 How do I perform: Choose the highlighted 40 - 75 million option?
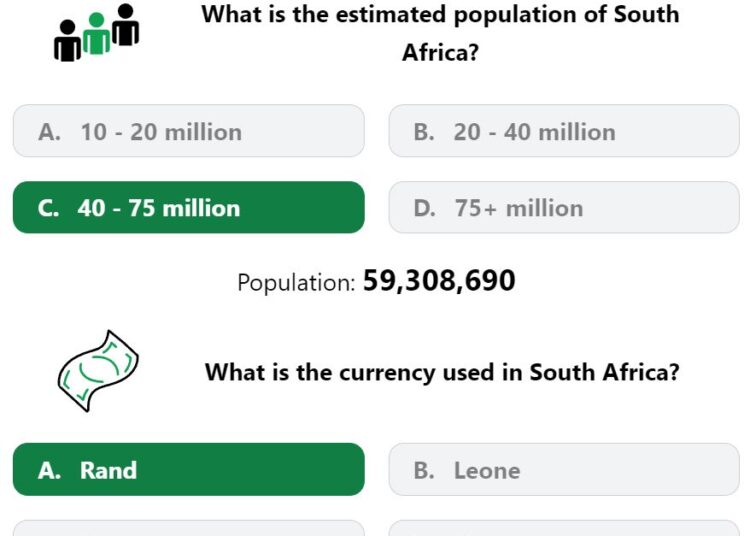click(x=188, y=208)
